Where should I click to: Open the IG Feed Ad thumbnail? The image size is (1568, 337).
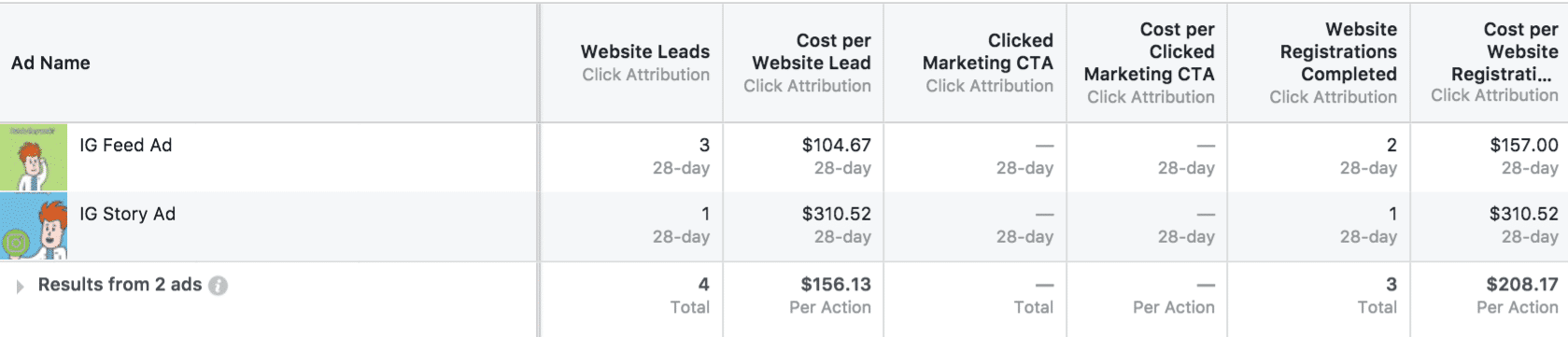click(x=34, y=157)
